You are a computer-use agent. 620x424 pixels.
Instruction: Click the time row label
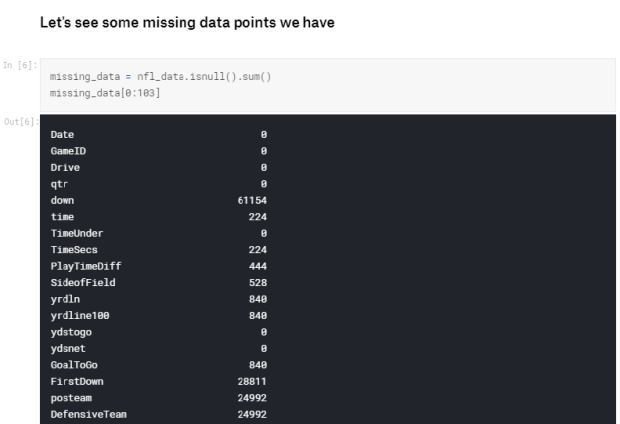point(62,217)
